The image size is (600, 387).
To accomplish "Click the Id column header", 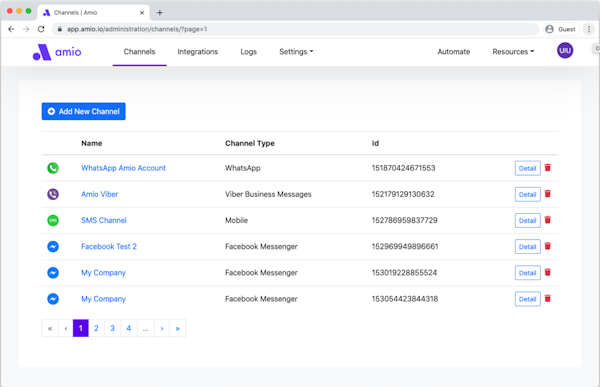I will click(375, 143).
